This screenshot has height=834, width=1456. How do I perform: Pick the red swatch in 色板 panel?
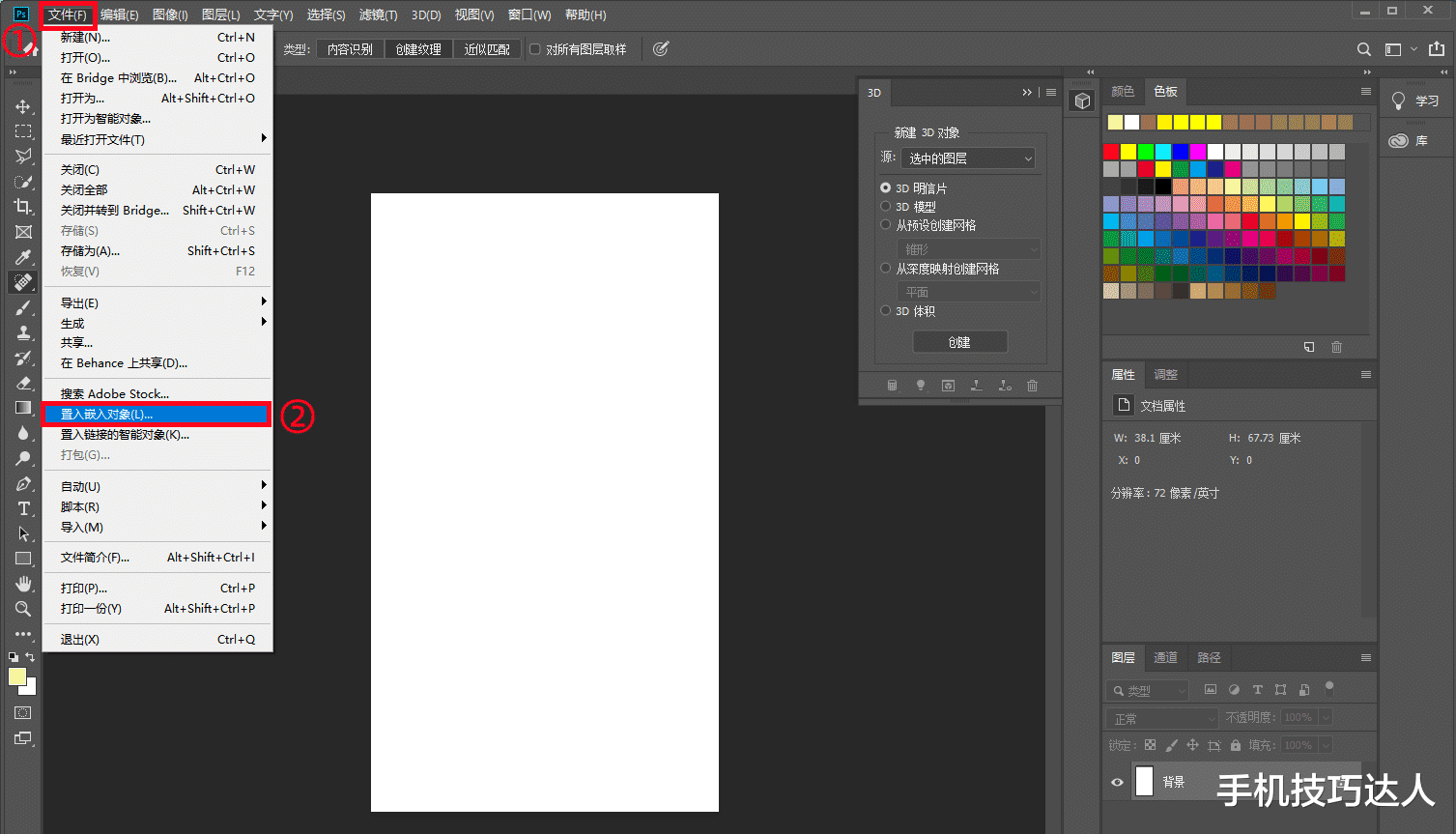click(1111, 152)
